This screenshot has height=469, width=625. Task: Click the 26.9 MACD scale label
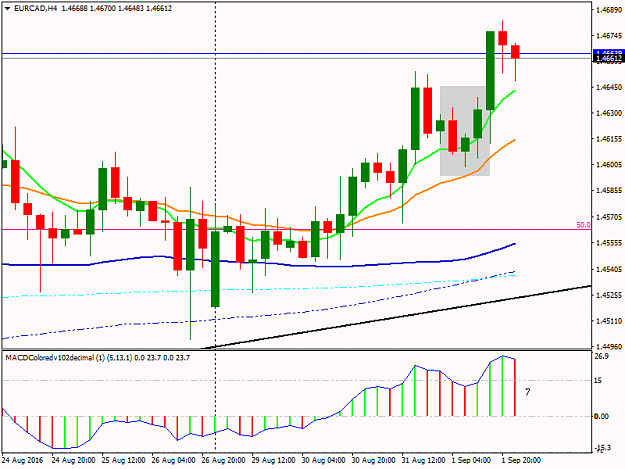pyautogui.click(x=601, y=356)
